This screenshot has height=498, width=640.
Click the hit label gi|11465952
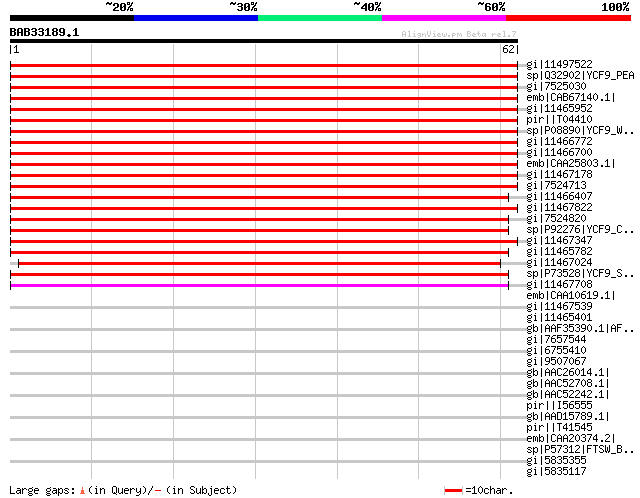click(559, 108)
